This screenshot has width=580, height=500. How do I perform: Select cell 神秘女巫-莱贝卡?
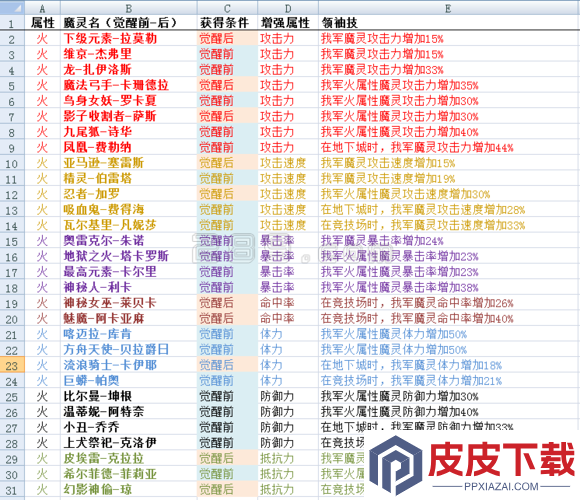click(x=129, y=303)
